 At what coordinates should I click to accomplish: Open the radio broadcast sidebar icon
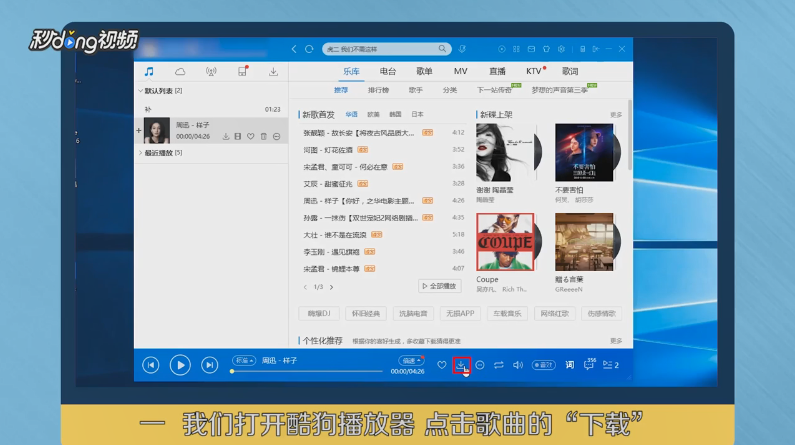click(211, 71)
